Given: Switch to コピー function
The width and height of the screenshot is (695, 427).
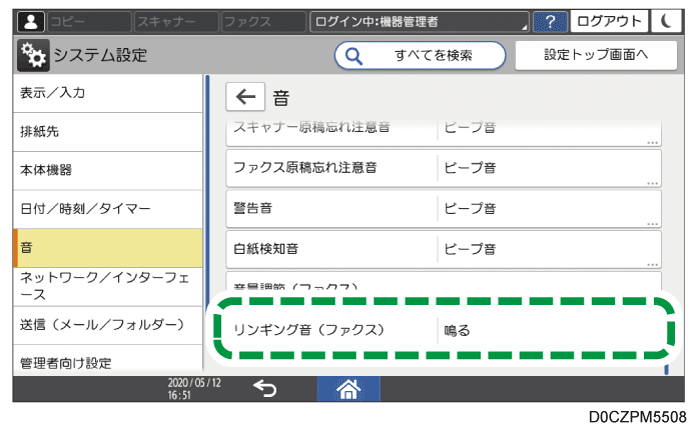Looking at the screenshot, I should tap(89, 21).
